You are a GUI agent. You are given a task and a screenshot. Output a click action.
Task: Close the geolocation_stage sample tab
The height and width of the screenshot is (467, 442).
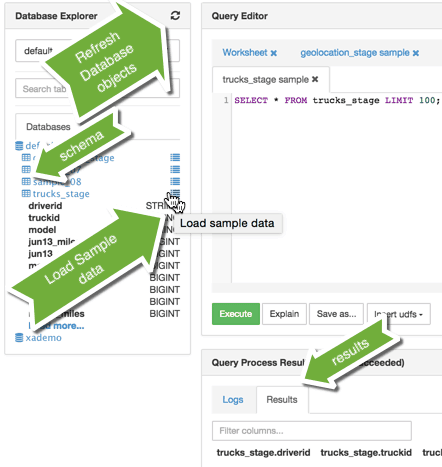click(x=416, y=53)
